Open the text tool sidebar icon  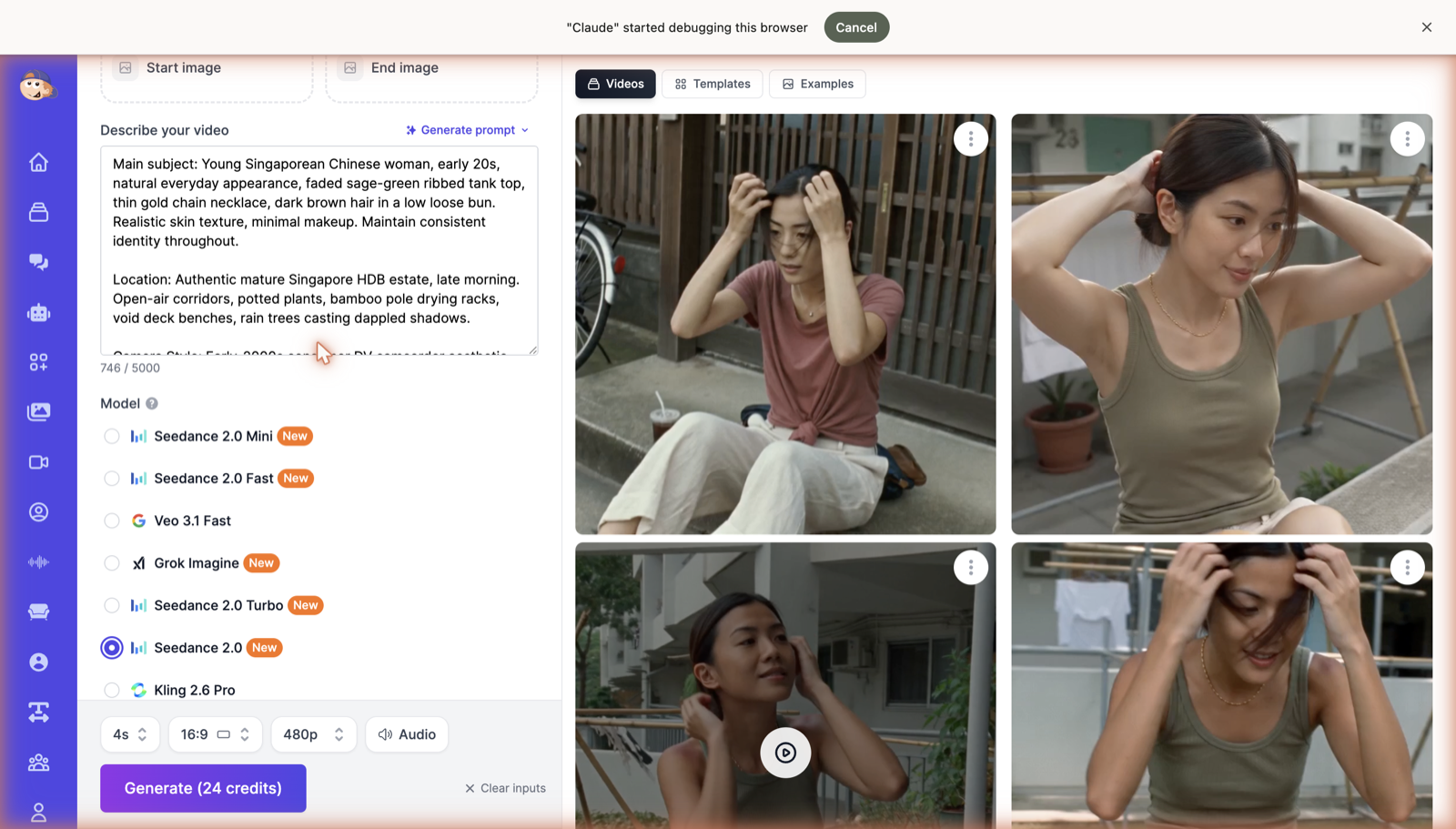click(x=38, y=712)
